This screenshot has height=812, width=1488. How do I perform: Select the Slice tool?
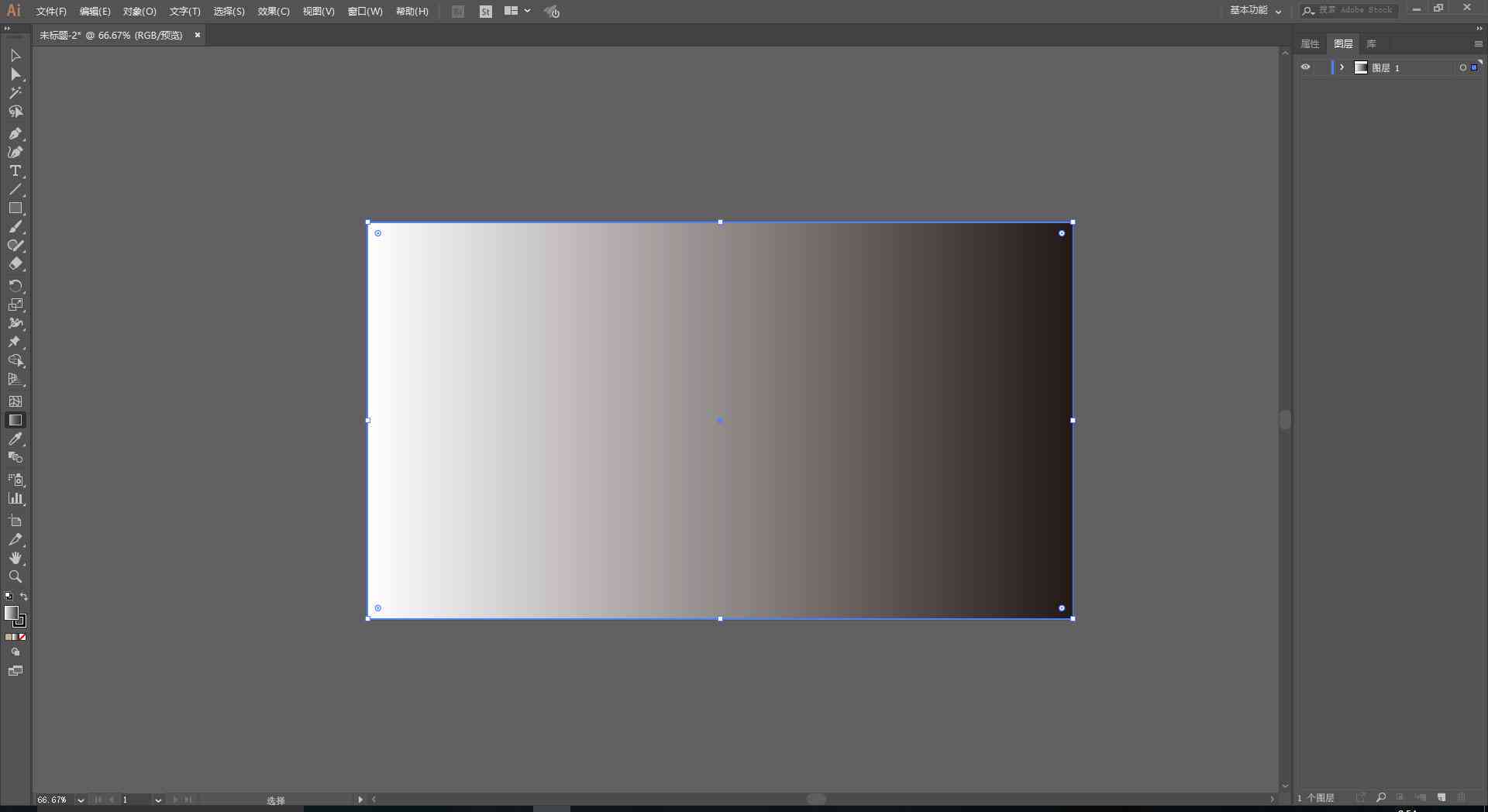15,539
